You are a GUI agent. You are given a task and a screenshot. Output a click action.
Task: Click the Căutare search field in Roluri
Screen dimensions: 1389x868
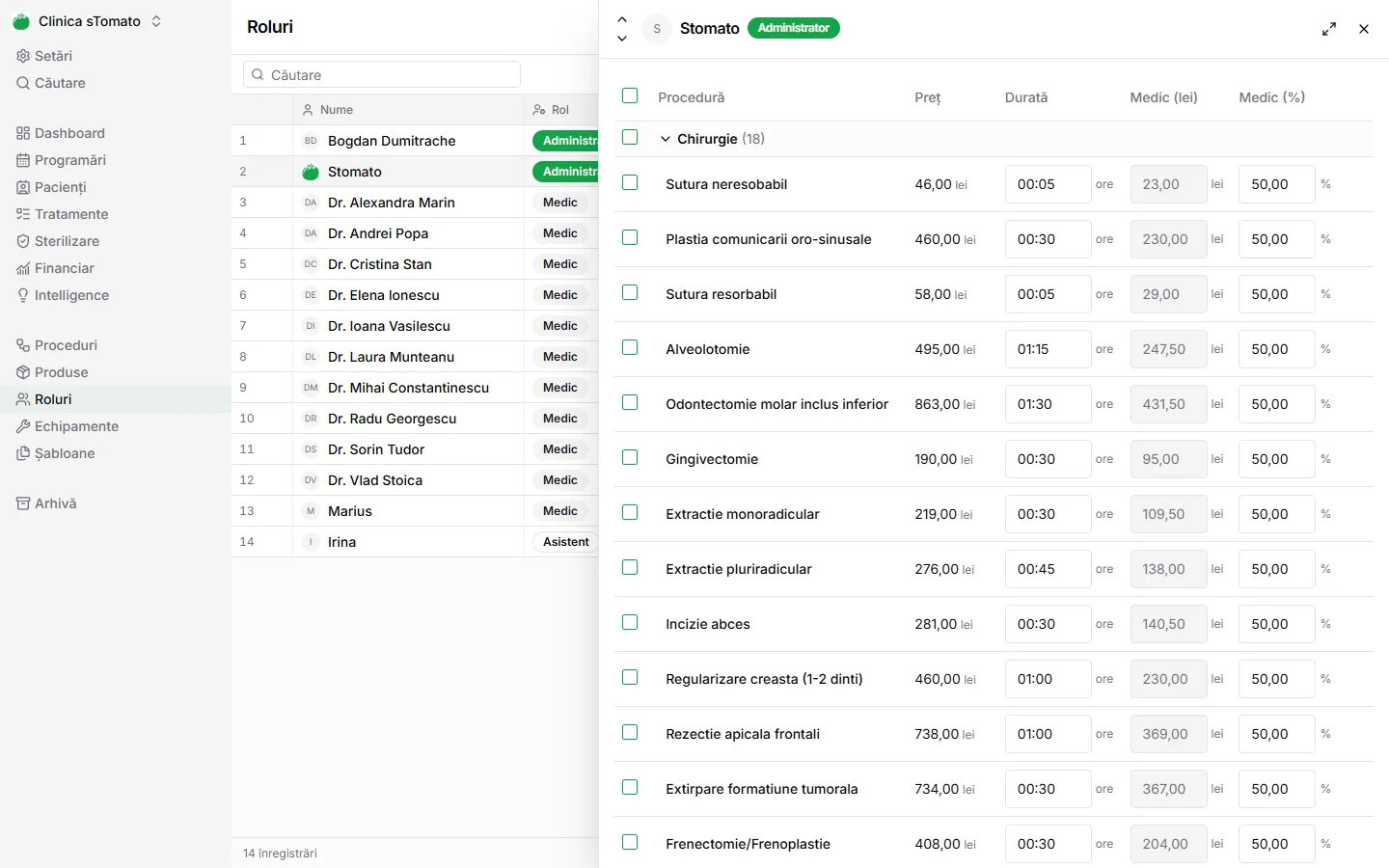[x=382, y=75]
